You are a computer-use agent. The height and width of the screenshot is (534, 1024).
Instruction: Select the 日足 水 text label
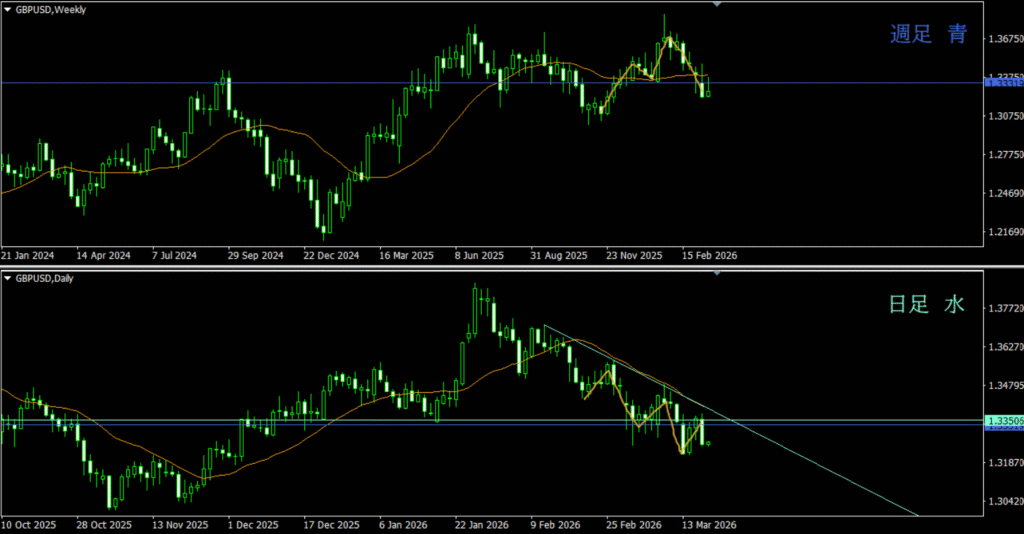(926, 305)
